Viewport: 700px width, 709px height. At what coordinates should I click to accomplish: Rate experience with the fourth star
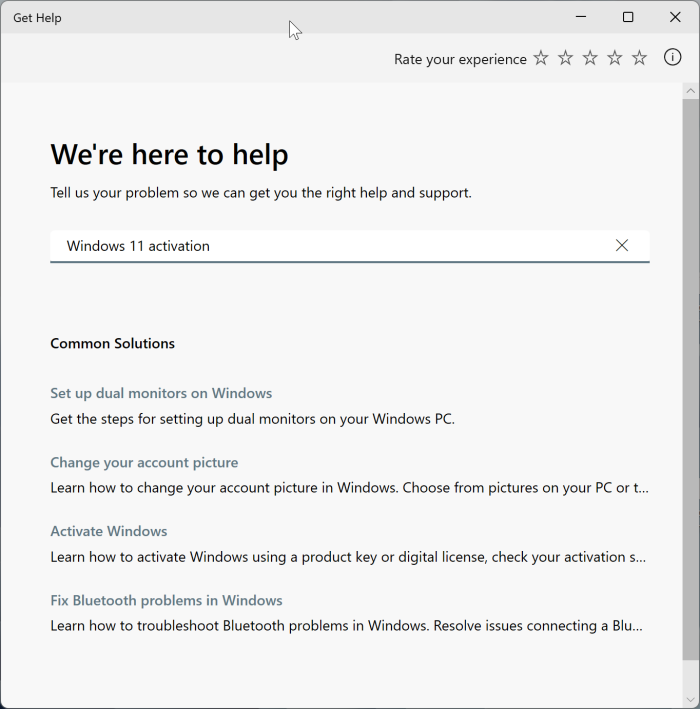pos(615,58)
